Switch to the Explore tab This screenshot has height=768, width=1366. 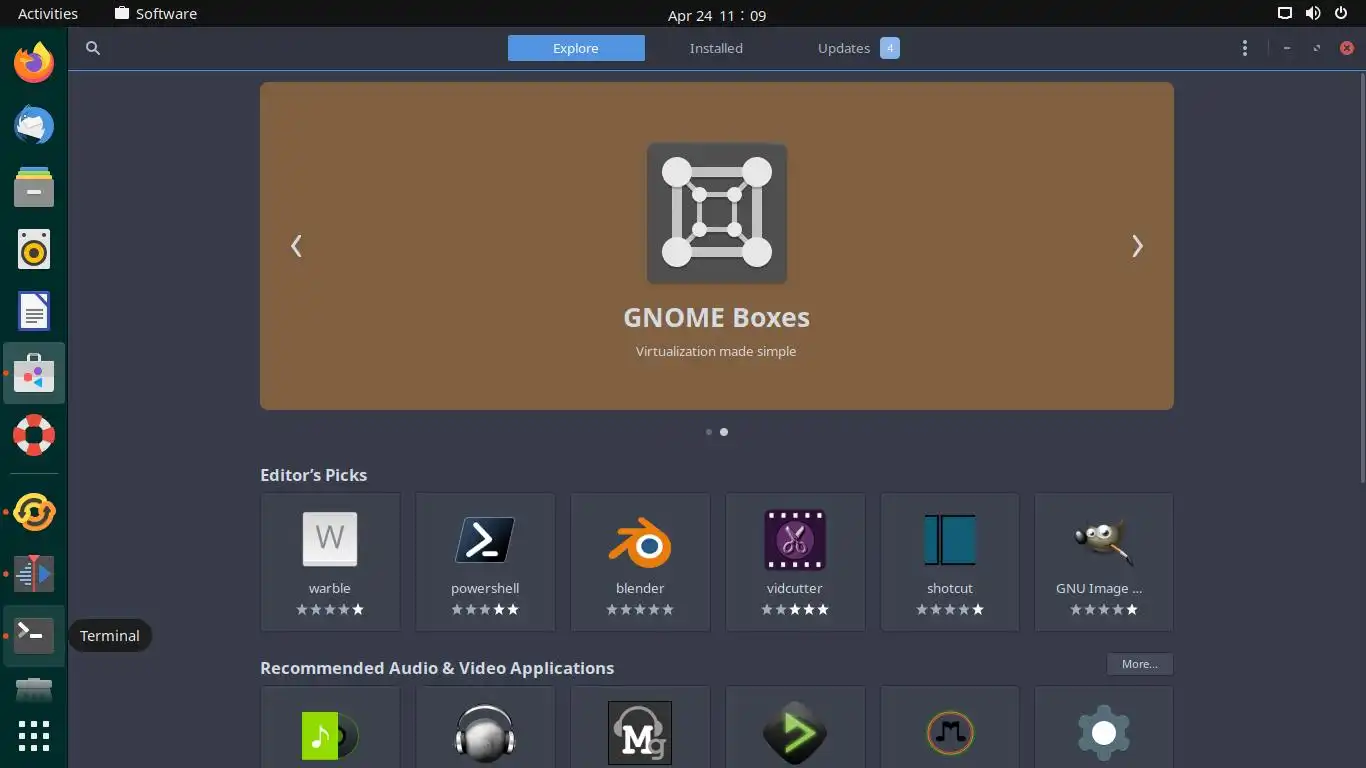point(576,48)
